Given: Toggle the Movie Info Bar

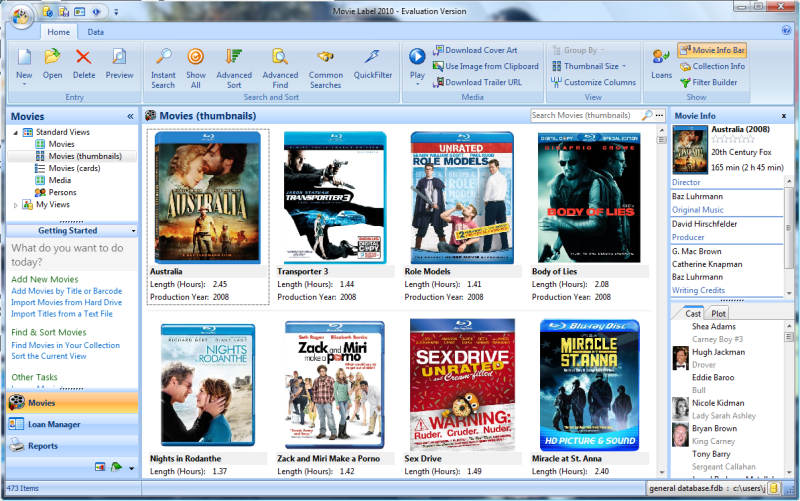Looking at the screenshot, I should (712, 50).
